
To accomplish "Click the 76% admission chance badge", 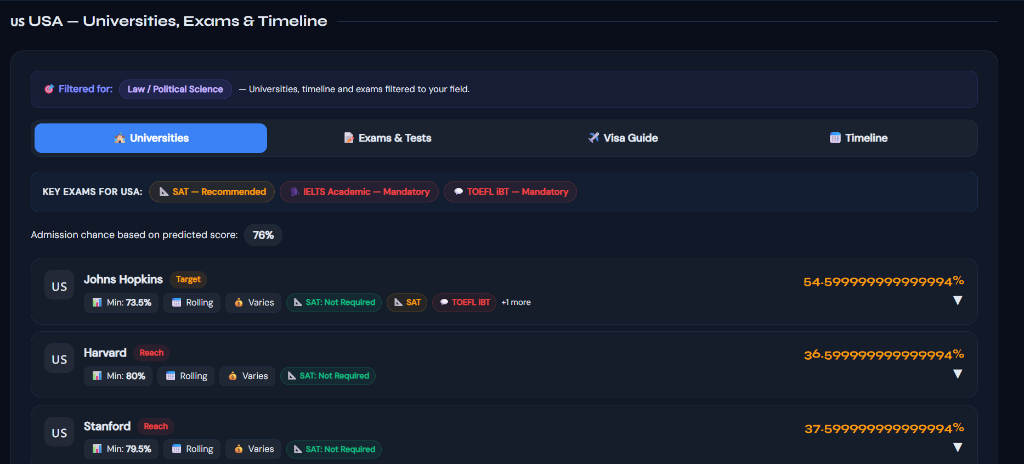I will (x=263, y=235).
